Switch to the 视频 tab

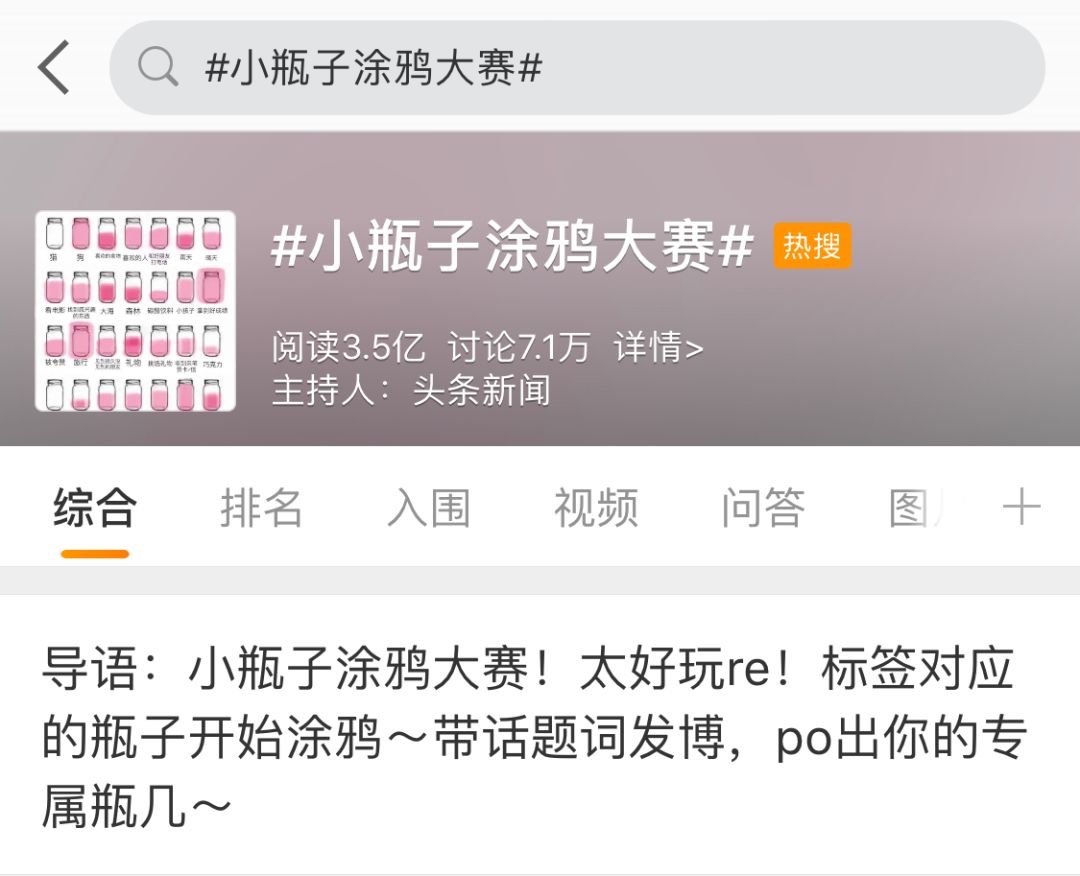[x=596, y=508]
